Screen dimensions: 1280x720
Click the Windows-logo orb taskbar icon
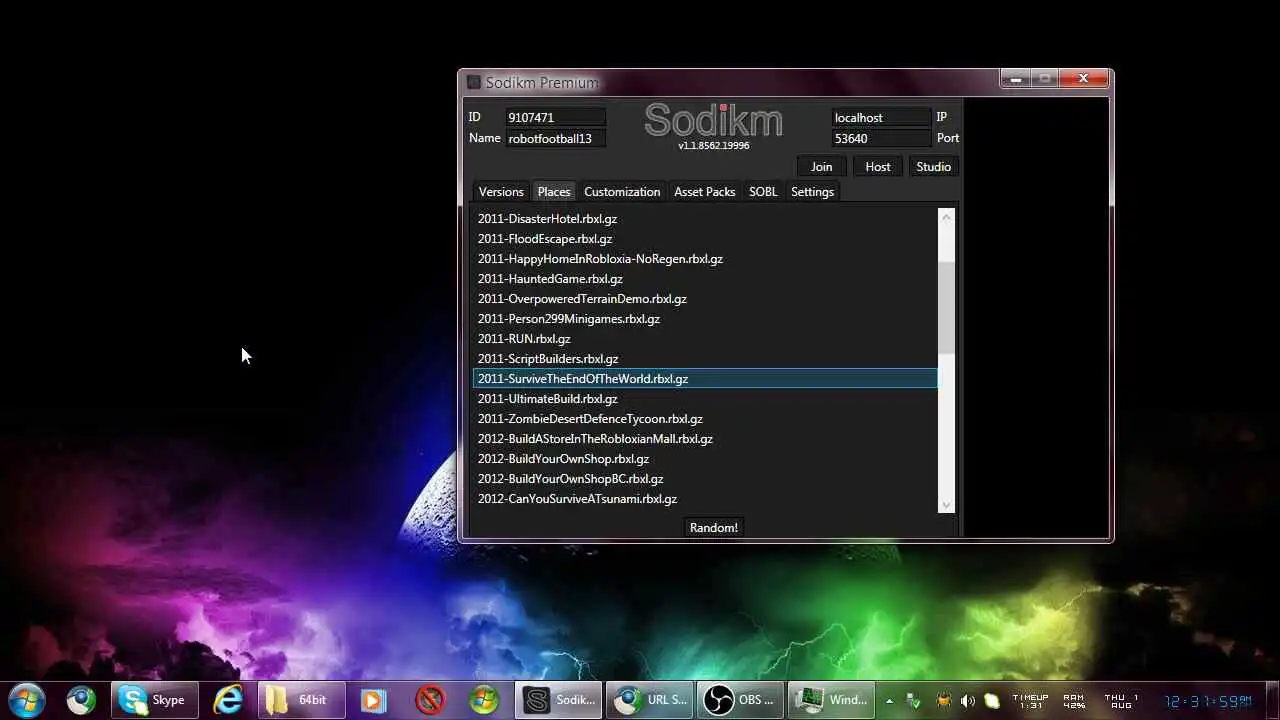483,700
